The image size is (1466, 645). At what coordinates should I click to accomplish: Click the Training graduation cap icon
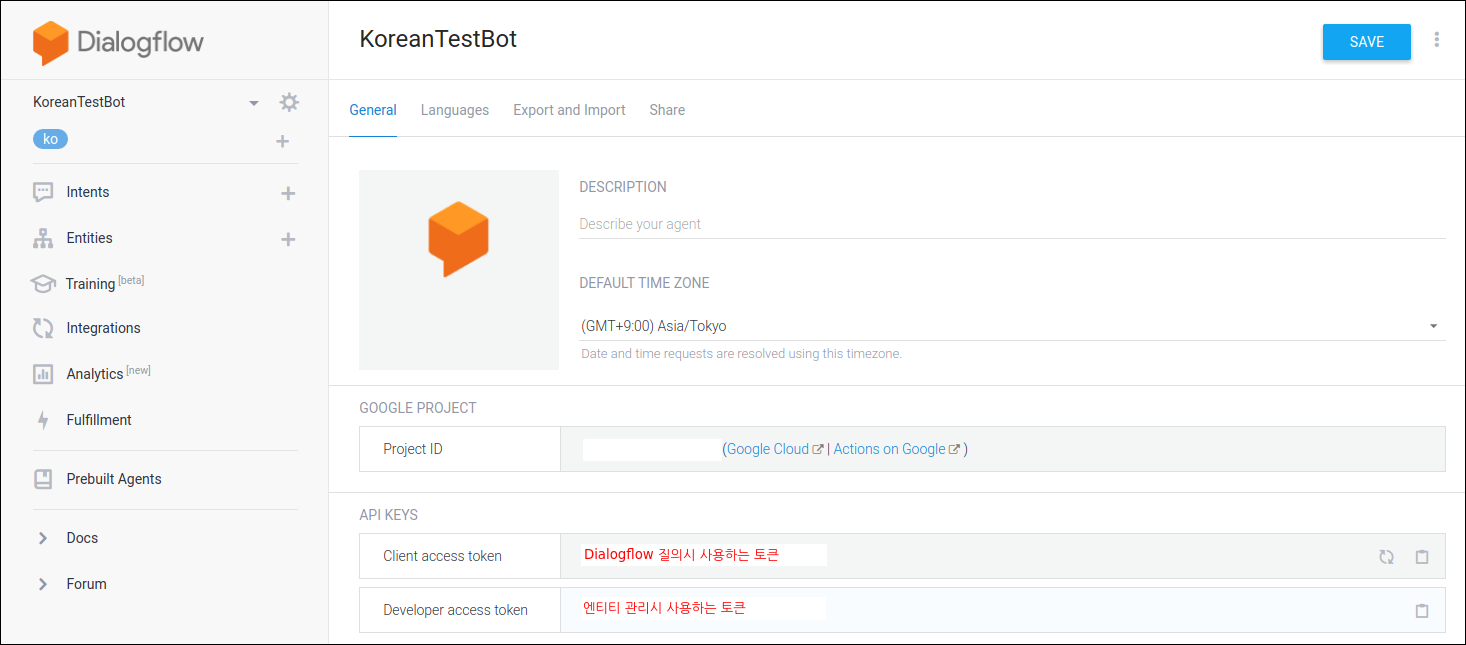(x=43, y=283)
